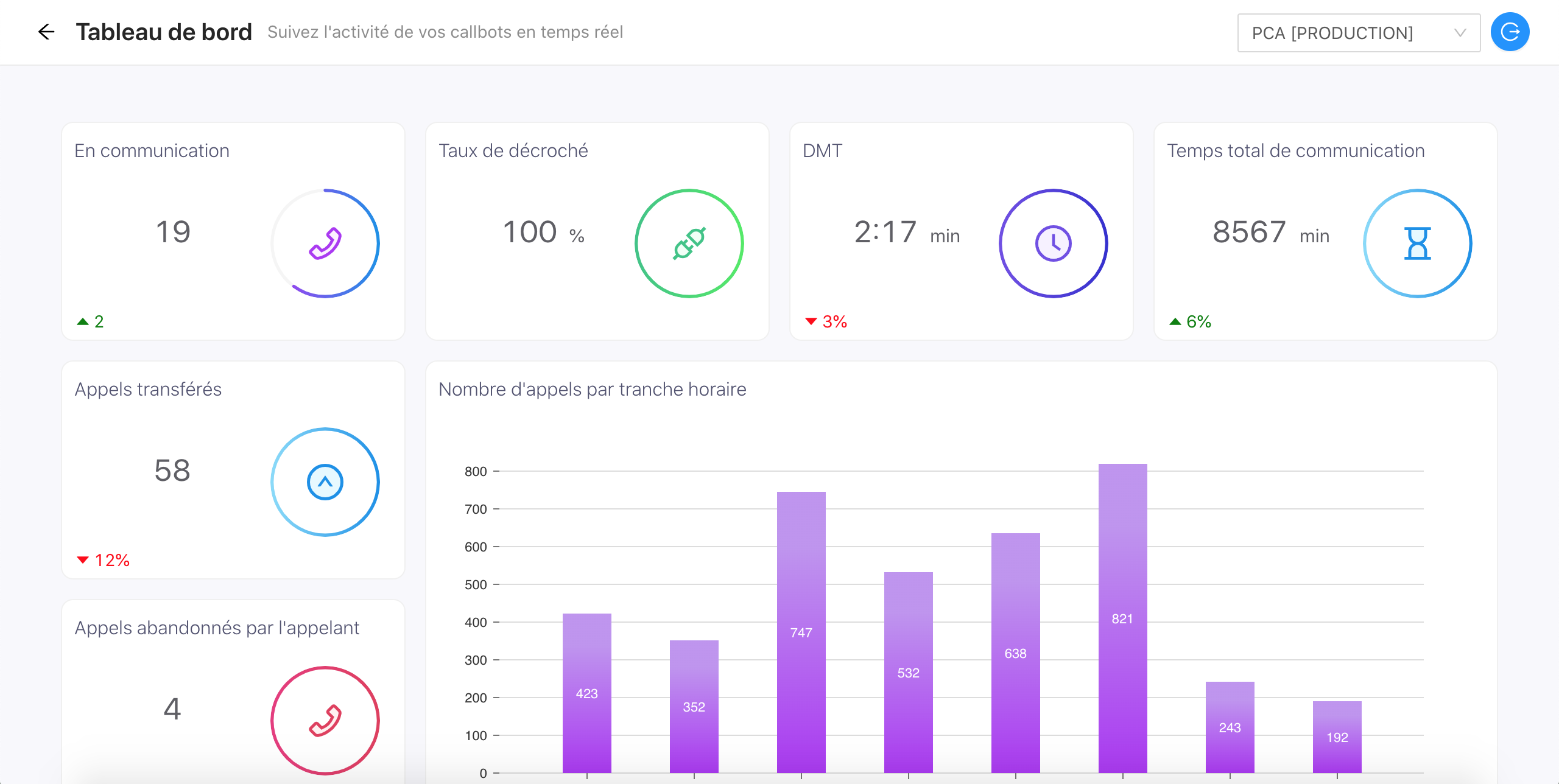
Task: Click the red 12% decrease indicator
Action: coord(104,560)
